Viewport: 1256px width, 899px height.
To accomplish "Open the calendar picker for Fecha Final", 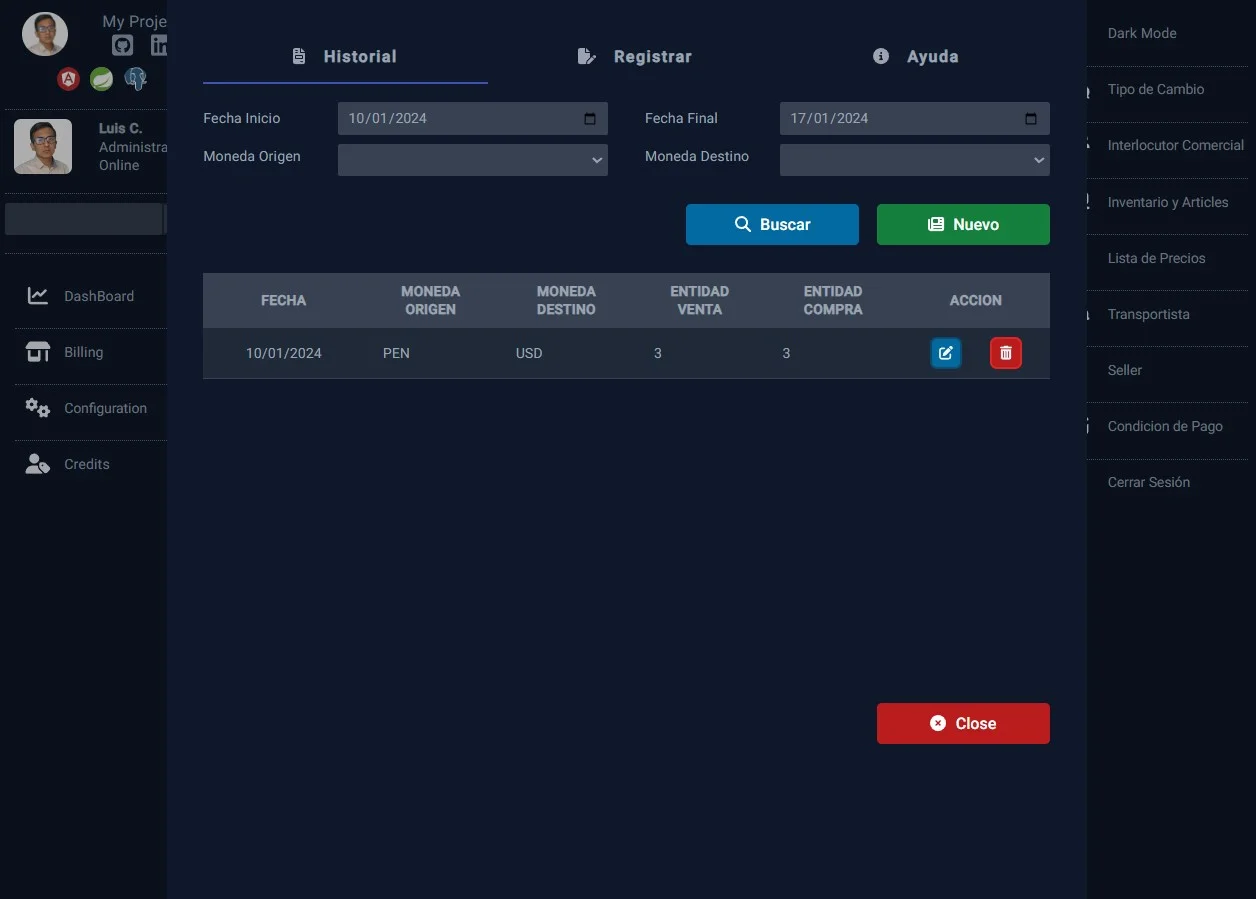I will tap(1031, 119).
